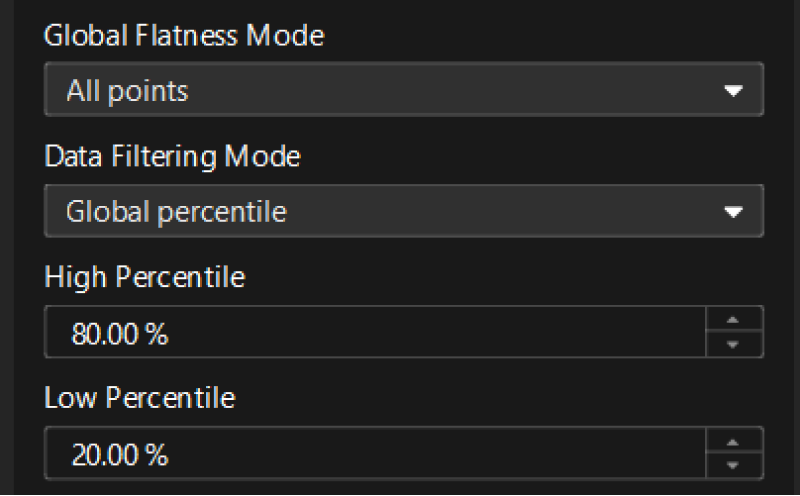Increase Low Percentile using up arrow
The width and height of the screenshot is (800, 496).
click(x=734, y=441)
